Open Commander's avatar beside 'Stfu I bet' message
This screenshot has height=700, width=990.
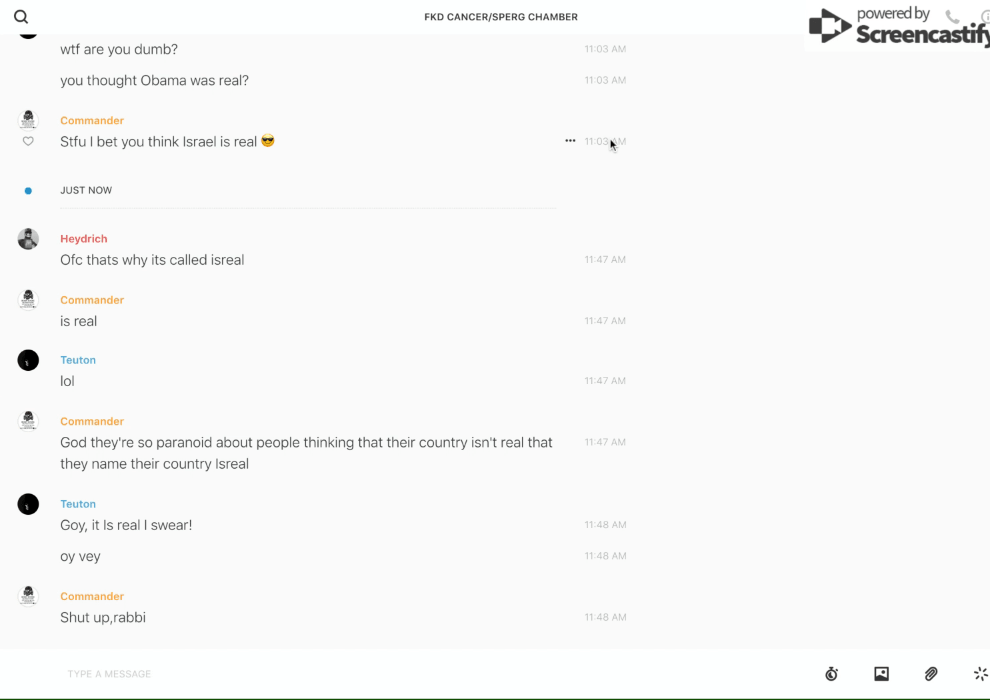coord(28,120)
